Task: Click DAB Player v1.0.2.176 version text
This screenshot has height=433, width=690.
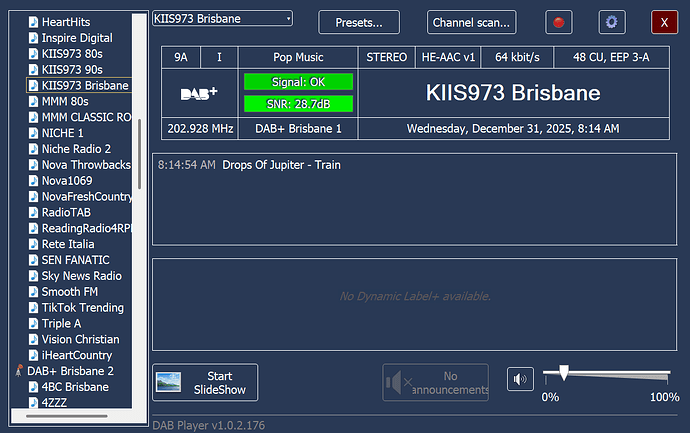Action: pyautogui.click(x=209, y=426)
